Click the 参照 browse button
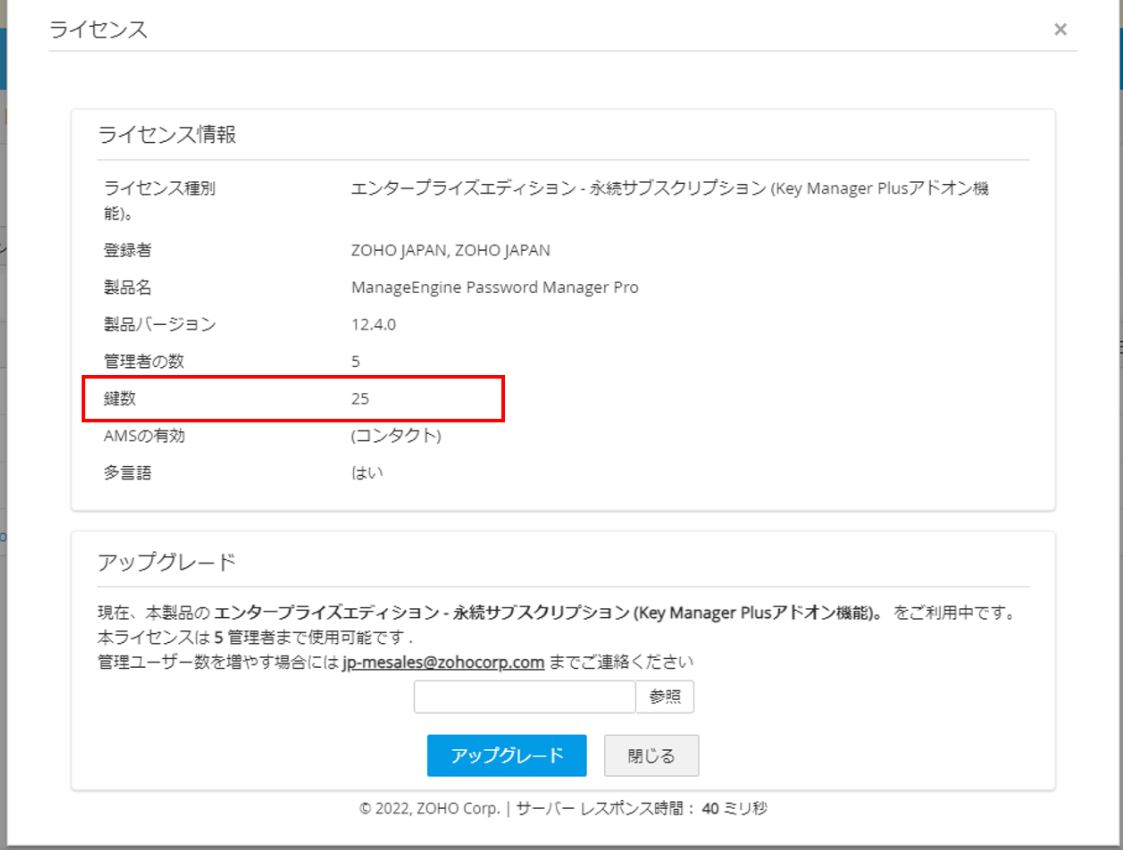Viewport: 1123px width, 850px height. pyautogui.click(x=665, y=697)
